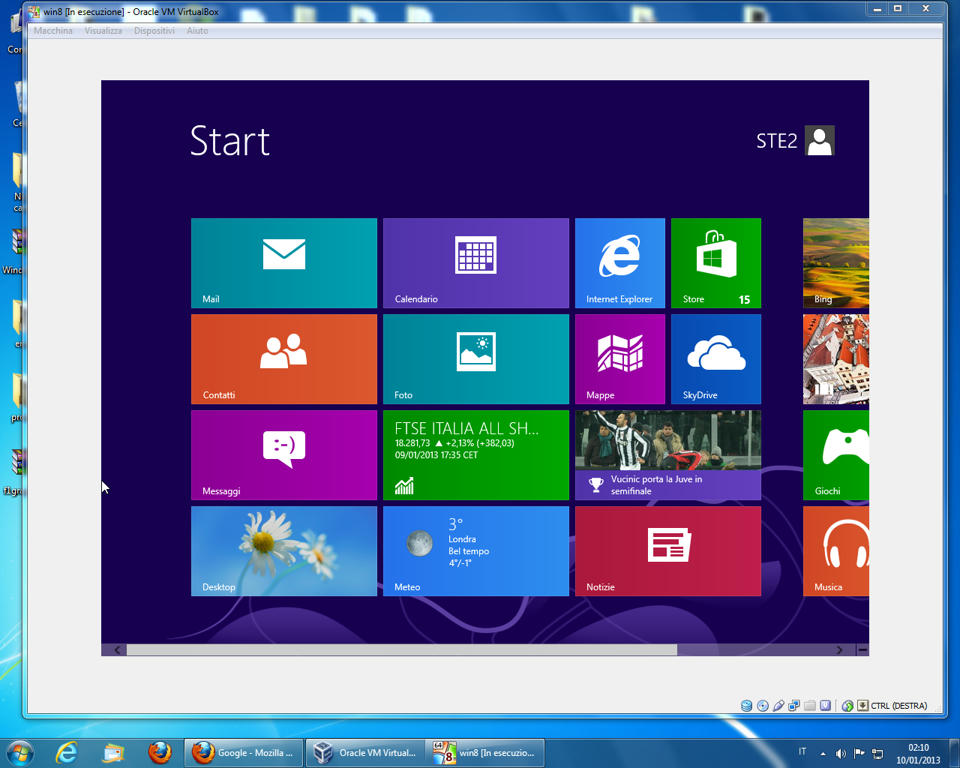Viewport: 960px width, 768px height.
Task: Click the Start screen scrollbar left arrow
Action: [x=116, y=650]
